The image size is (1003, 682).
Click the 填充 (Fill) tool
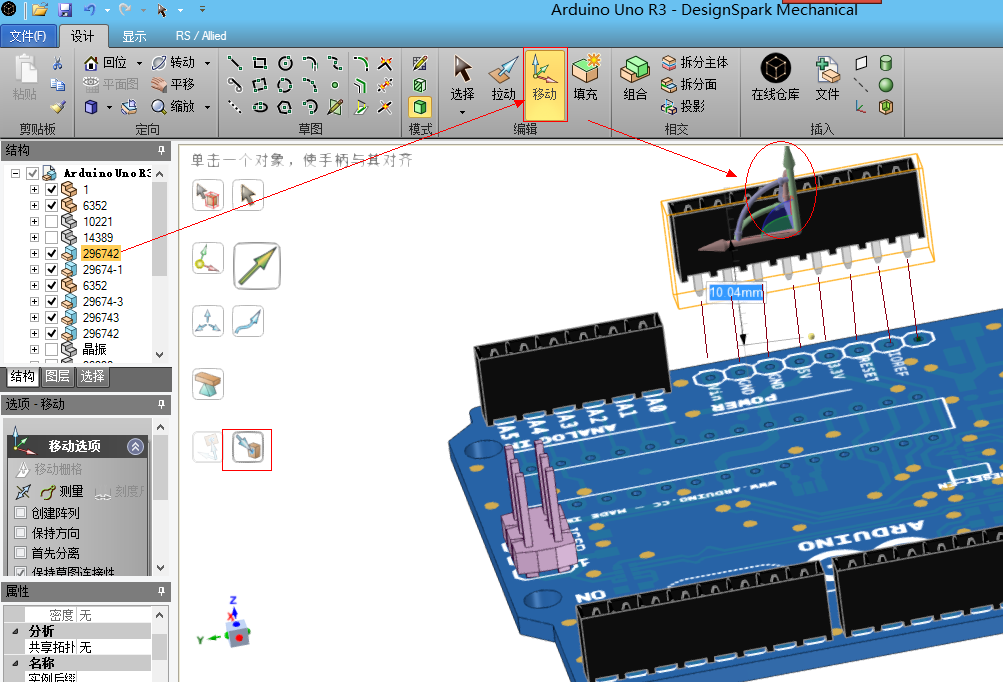[586, 79]
